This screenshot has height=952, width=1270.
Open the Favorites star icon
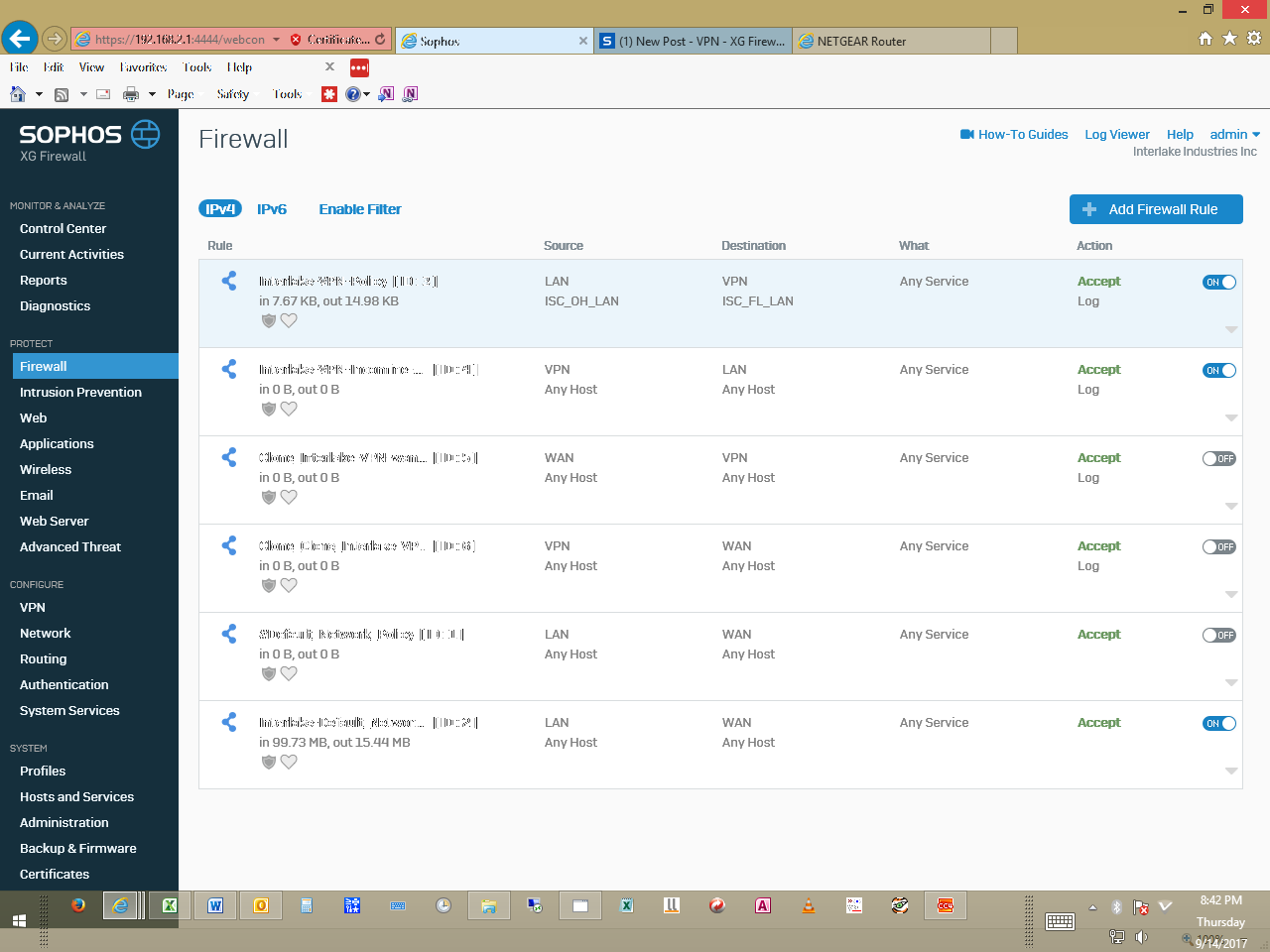click(1229, 39)
